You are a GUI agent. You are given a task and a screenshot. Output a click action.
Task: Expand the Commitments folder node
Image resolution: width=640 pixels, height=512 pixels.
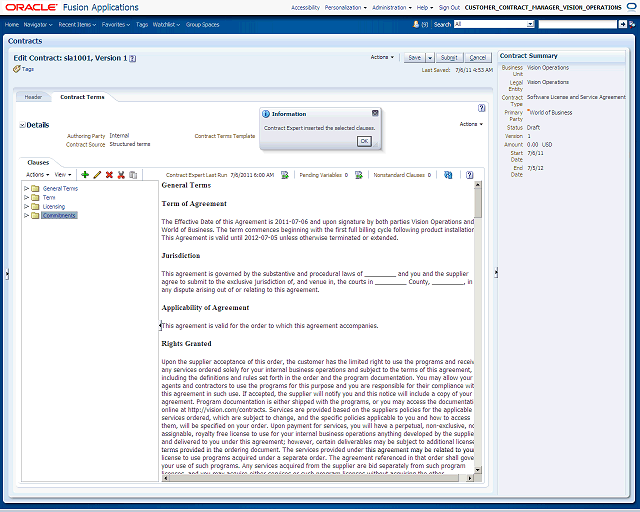pos(27,215)
